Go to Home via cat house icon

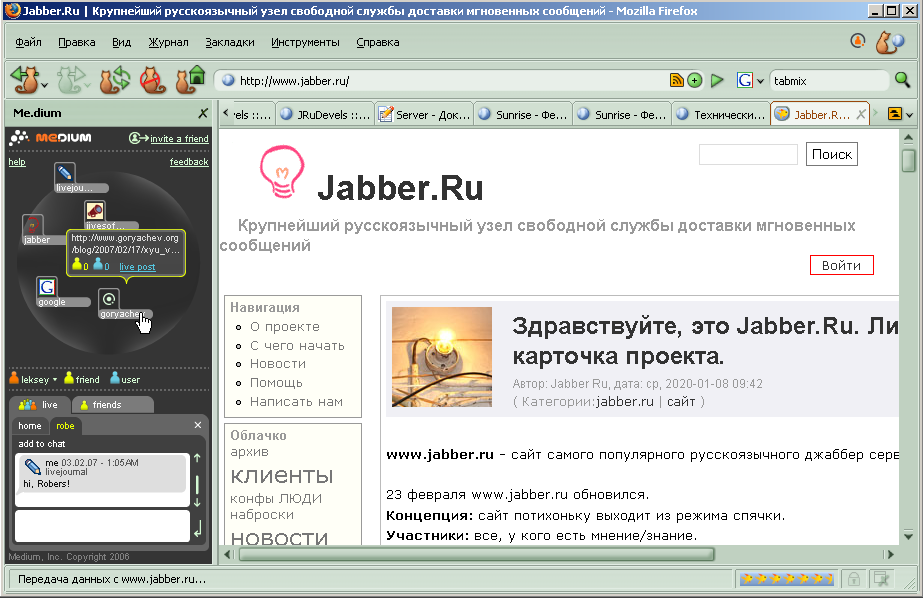point(189,79)
